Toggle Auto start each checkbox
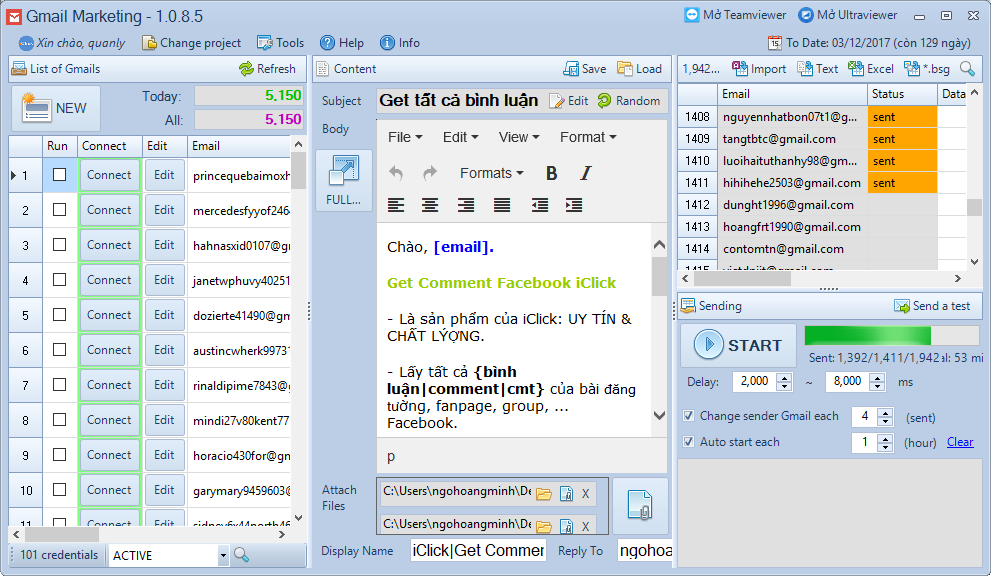Viewport: 991px width, 576px height. [689, 442]
